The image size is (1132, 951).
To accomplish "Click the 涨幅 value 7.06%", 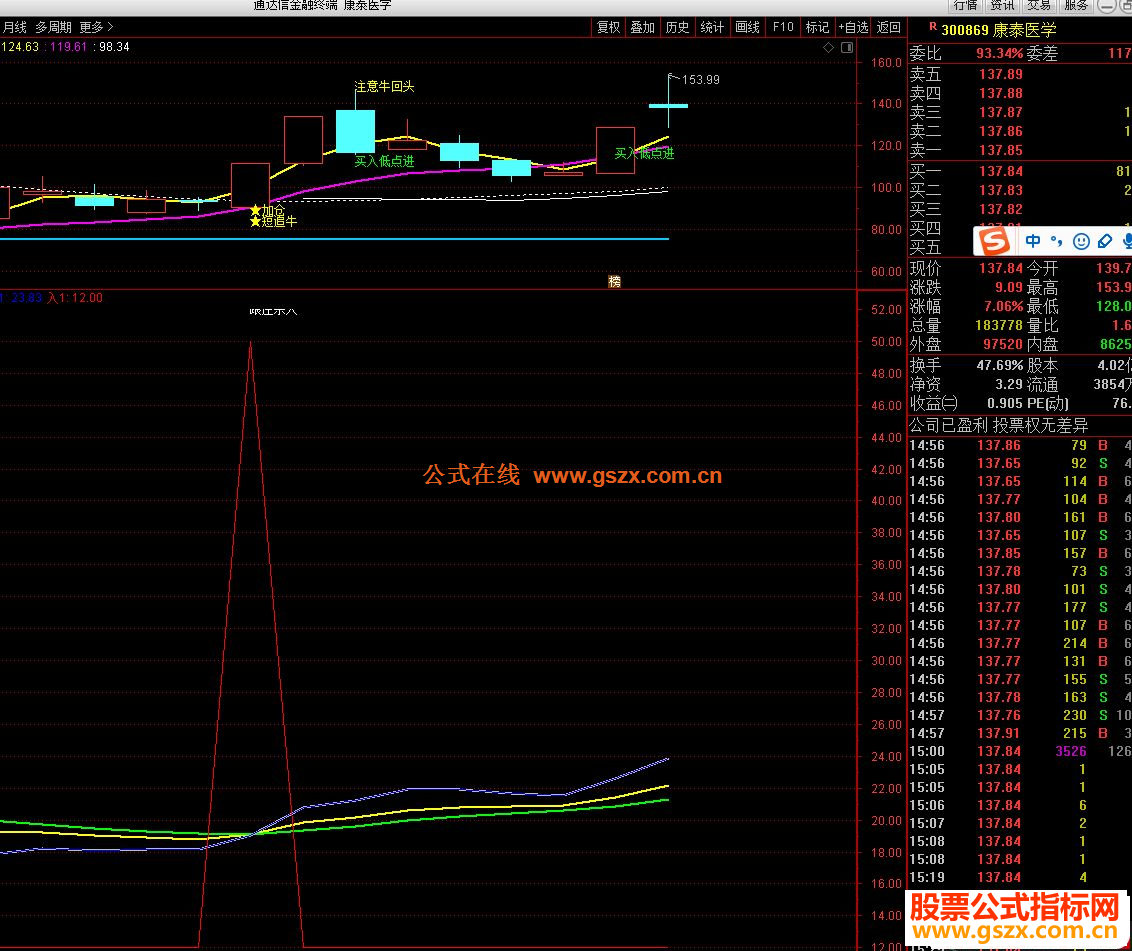I will 1003,306.
